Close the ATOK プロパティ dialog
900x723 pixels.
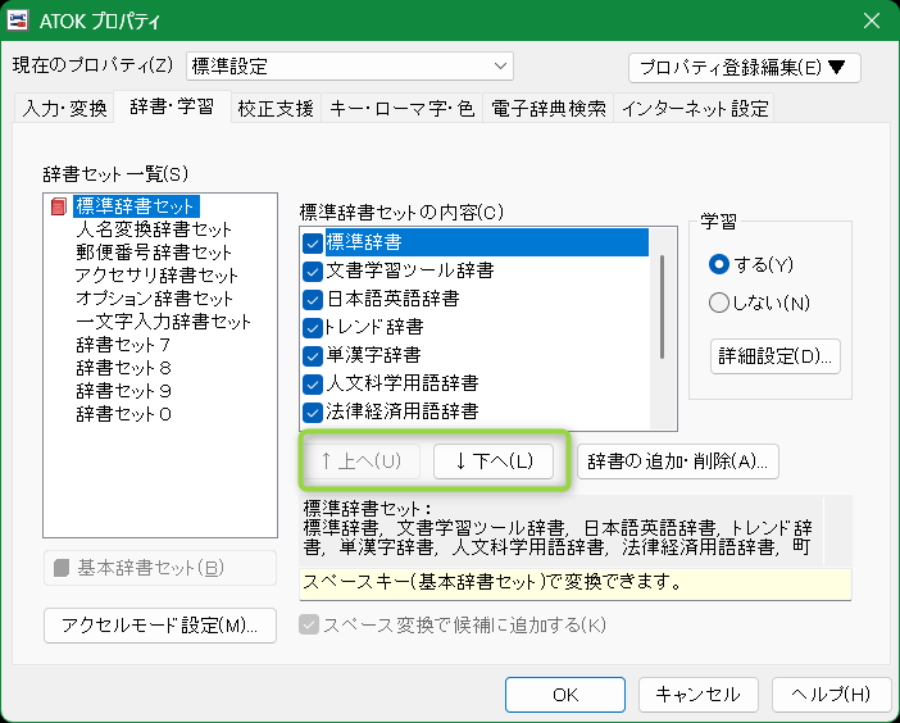click(x=871, y=21)
